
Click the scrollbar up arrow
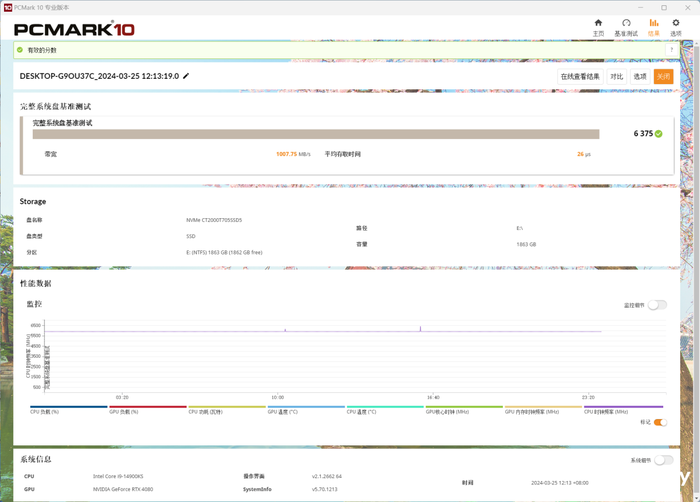(x=696, y=44)
